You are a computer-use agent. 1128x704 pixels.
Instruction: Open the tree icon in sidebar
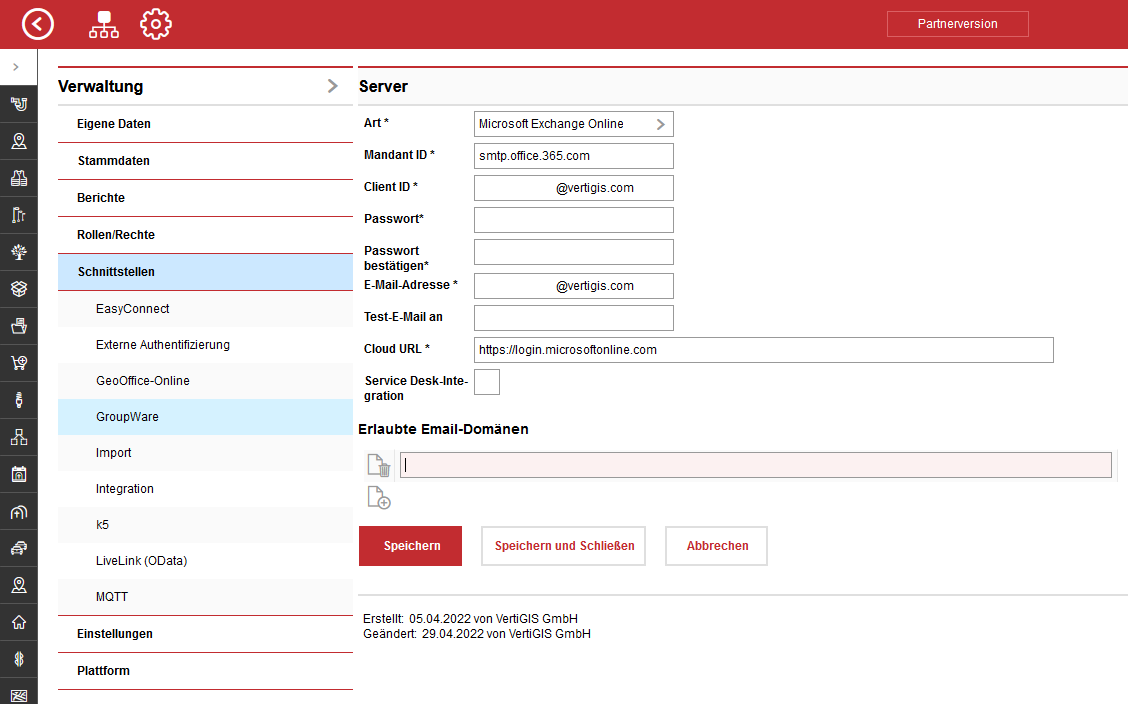coord(19,252)
